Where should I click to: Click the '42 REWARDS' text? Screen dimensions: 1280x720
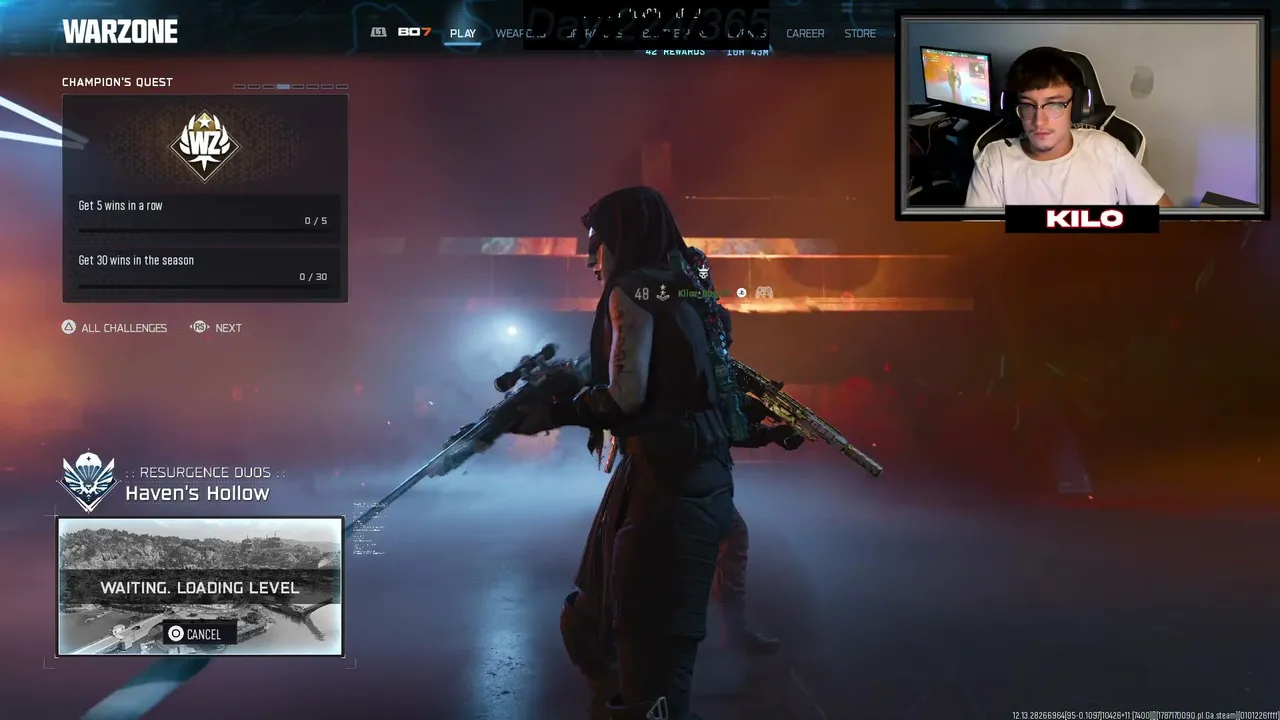pos(675,52)
